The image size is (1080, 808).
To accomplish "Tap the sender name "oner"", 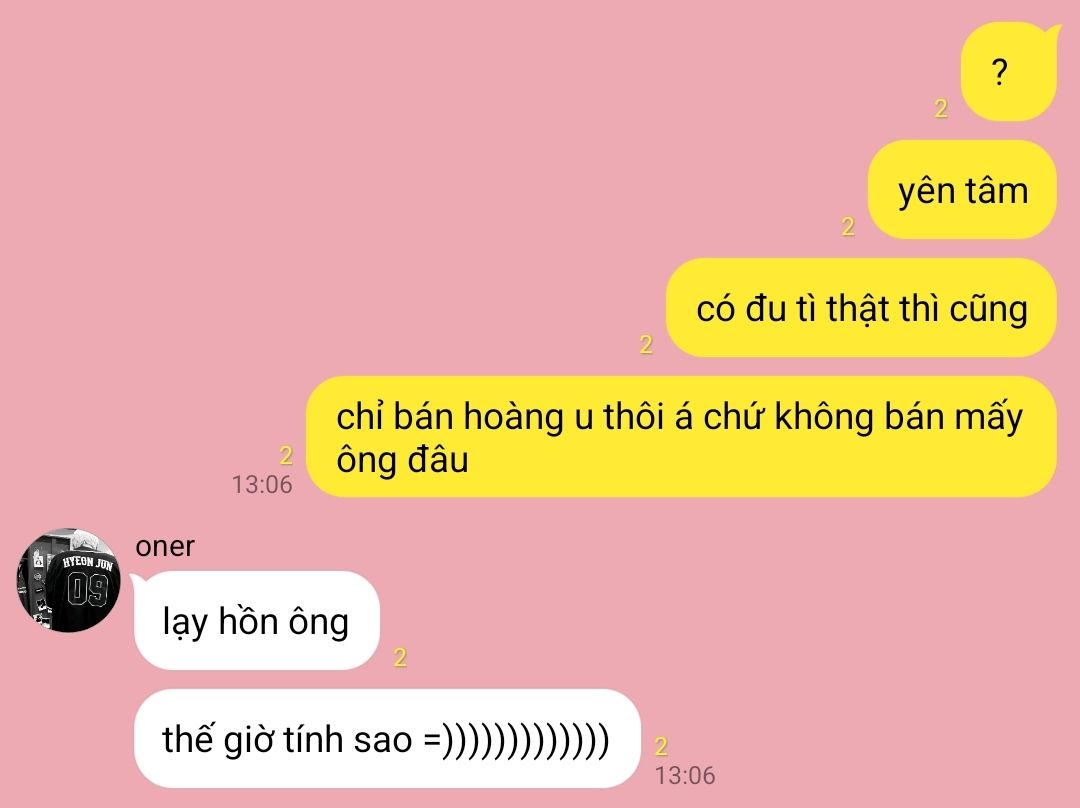I will 165,546.
